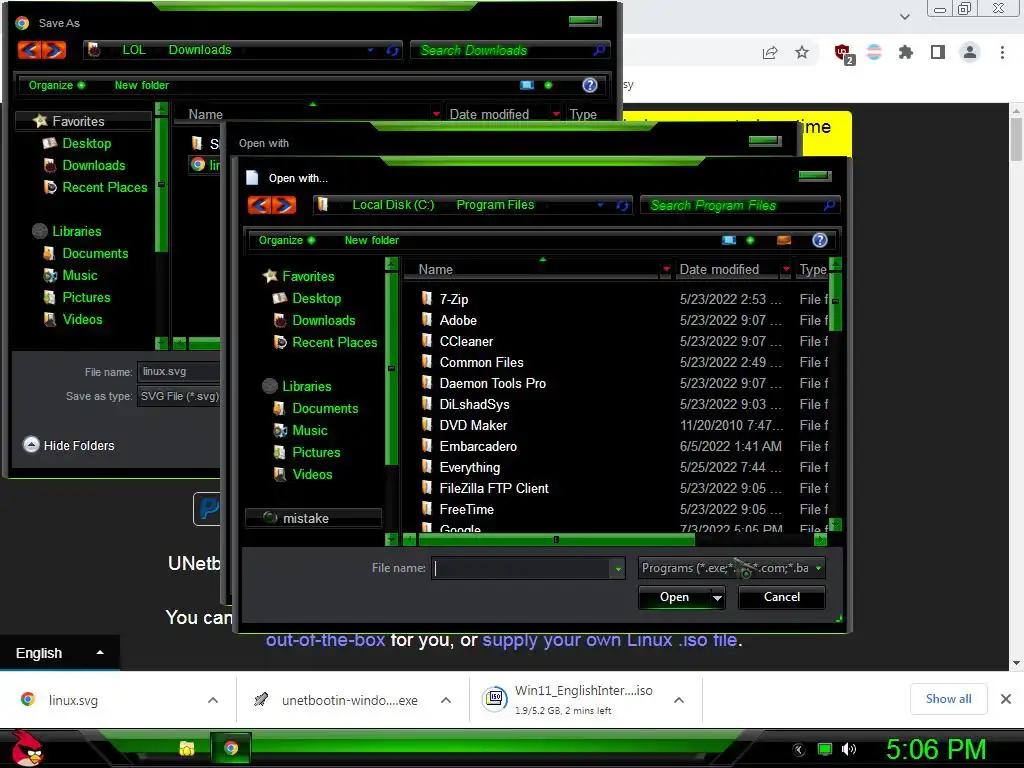Viewport: 1024px width, 768px height.
Task: Open volume control in system tray
Action: [x=849, y=749]
